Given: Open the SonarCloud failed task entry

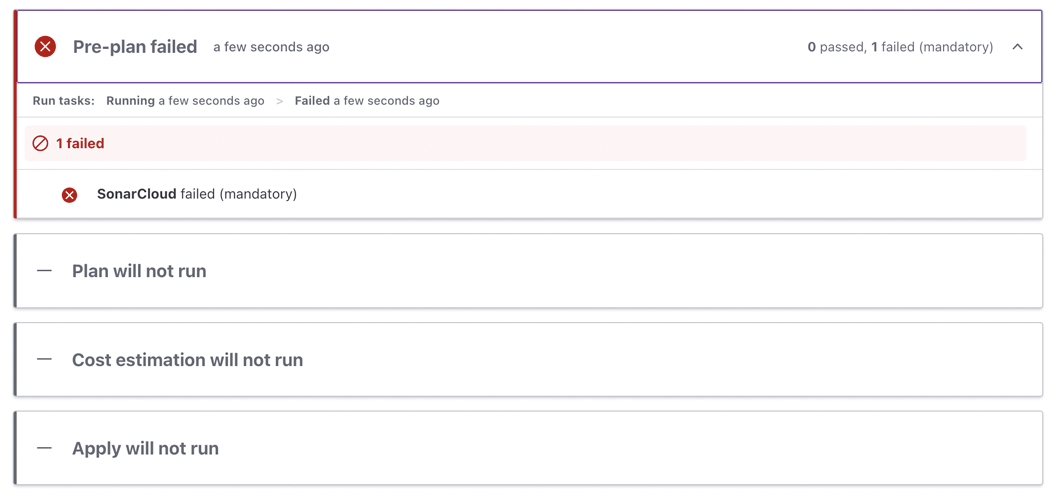Looking at the screenshot, I should [x=137, y=194].
